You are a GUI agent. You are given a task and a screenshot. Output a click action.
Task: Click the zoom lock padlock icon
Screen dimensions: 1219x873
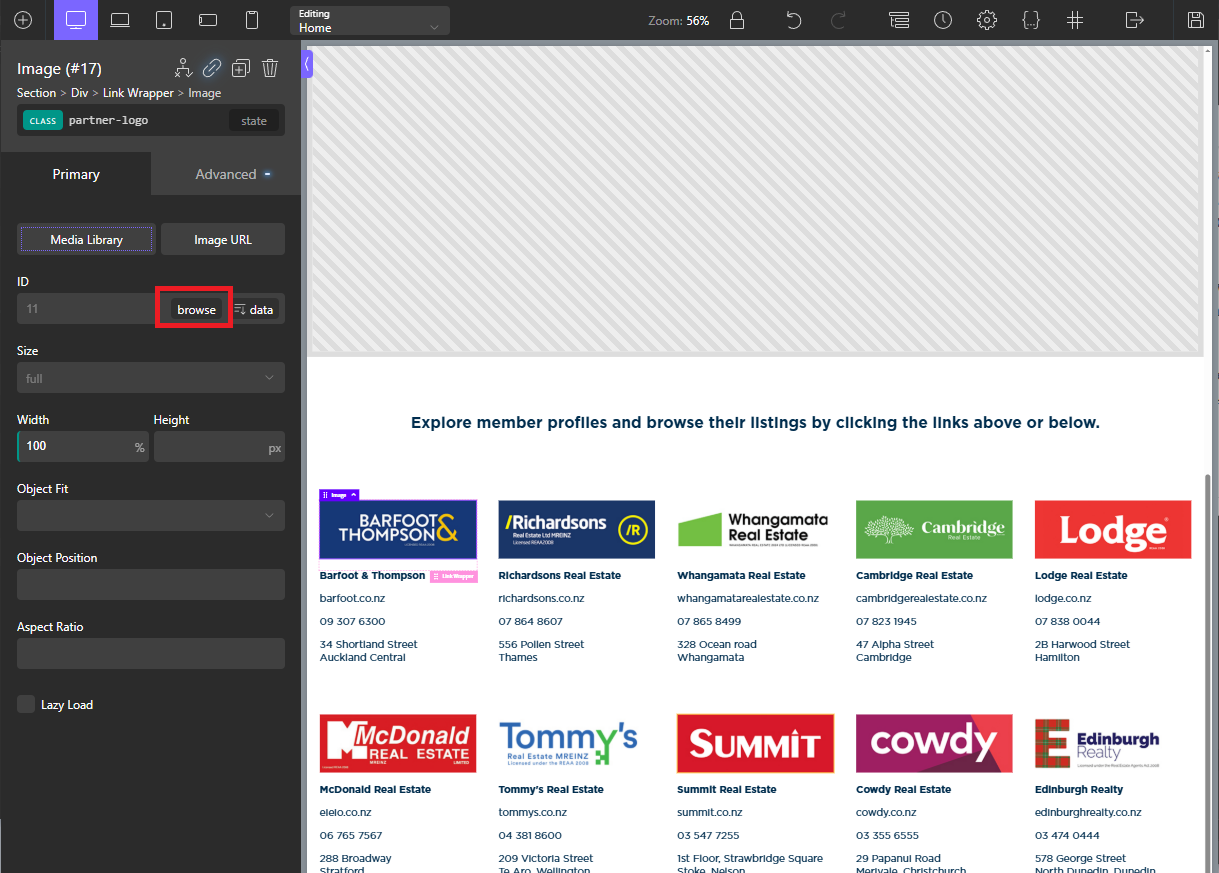737,20
